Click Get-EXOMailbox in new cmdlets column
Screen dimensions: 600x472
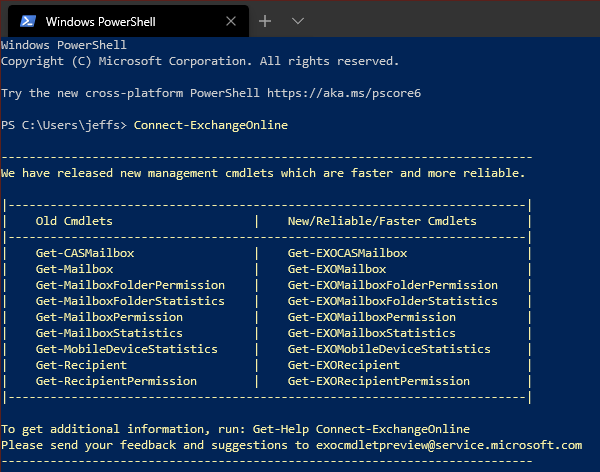[337, 269]
